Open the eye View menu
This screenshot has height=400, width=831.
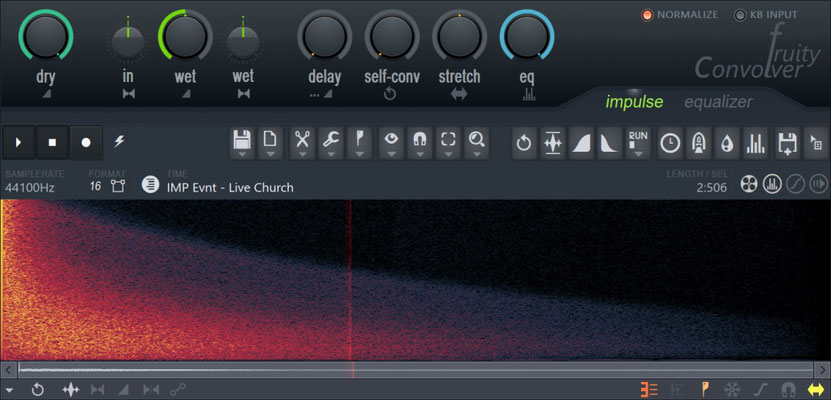point(392,143)
